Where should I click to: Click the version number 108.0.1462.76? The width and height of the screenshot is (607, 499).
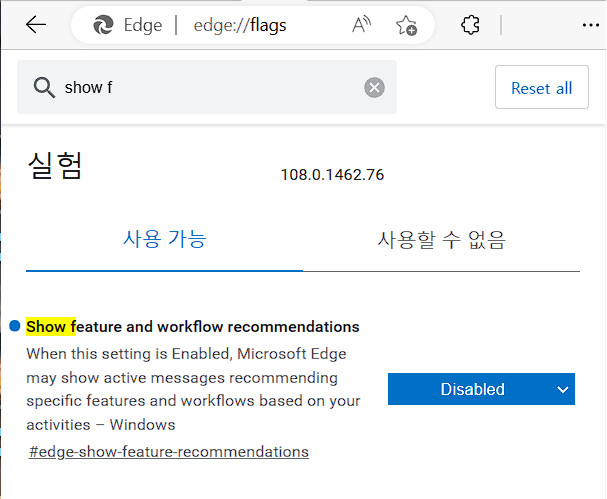332,175
